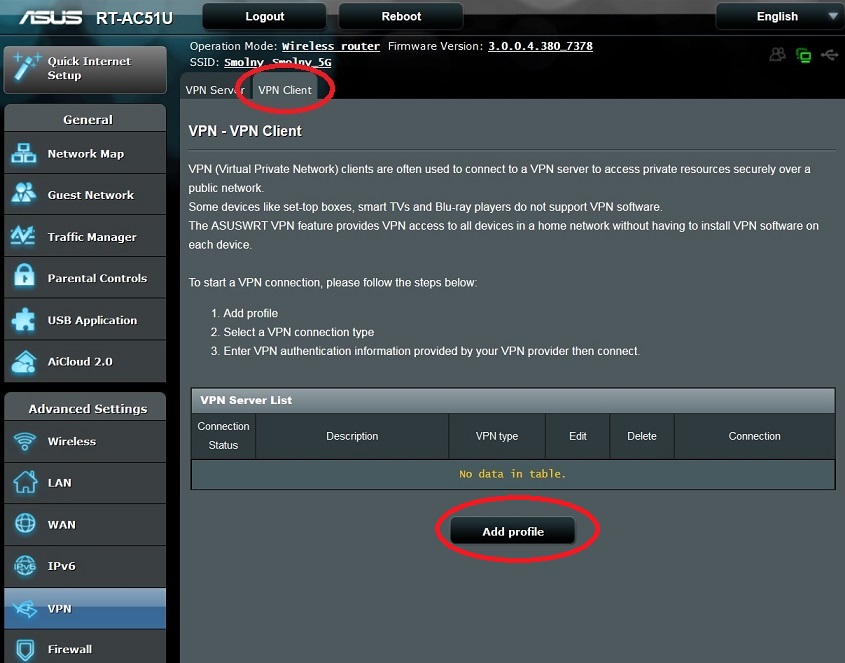Click the 'VPN - VPN Client' page title
845x663 pixels.
[x=245, y=131]
